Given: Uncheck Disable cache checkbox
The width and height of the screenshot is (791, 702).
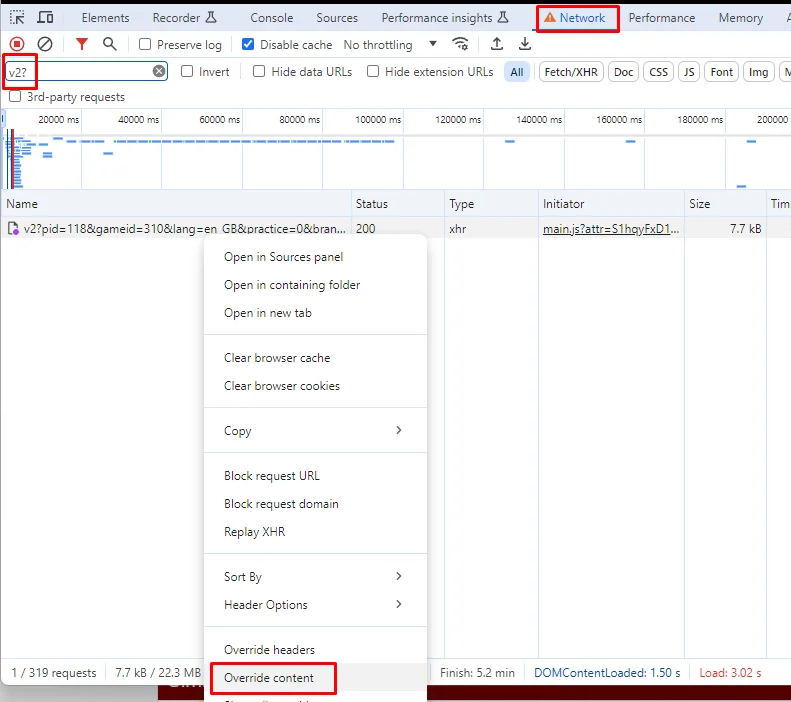Looking at the screenshot, I should click(248, 44).
